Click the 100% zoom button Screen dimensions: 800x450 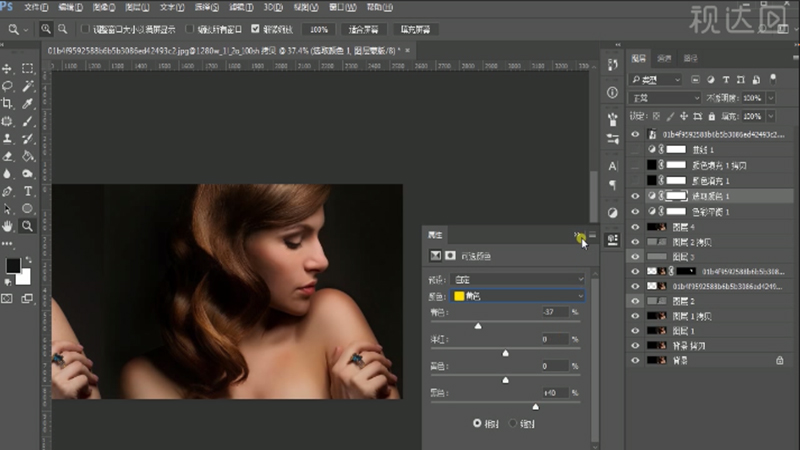pyautogui.click(x=319, y=30)
